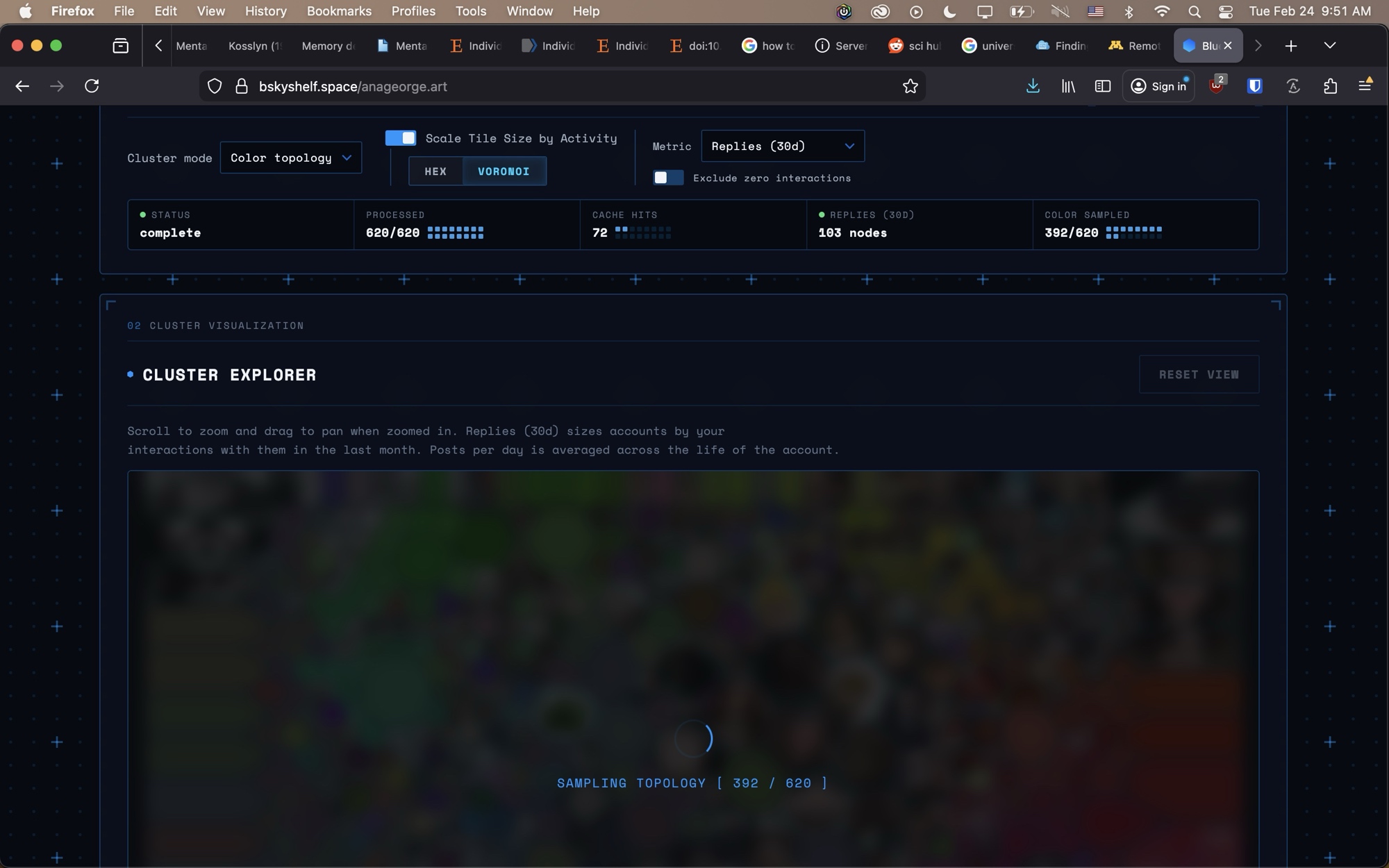1389x868 pixels.
Task: Toggle Scale Tile Size by Activity
Action: [401, 138]
